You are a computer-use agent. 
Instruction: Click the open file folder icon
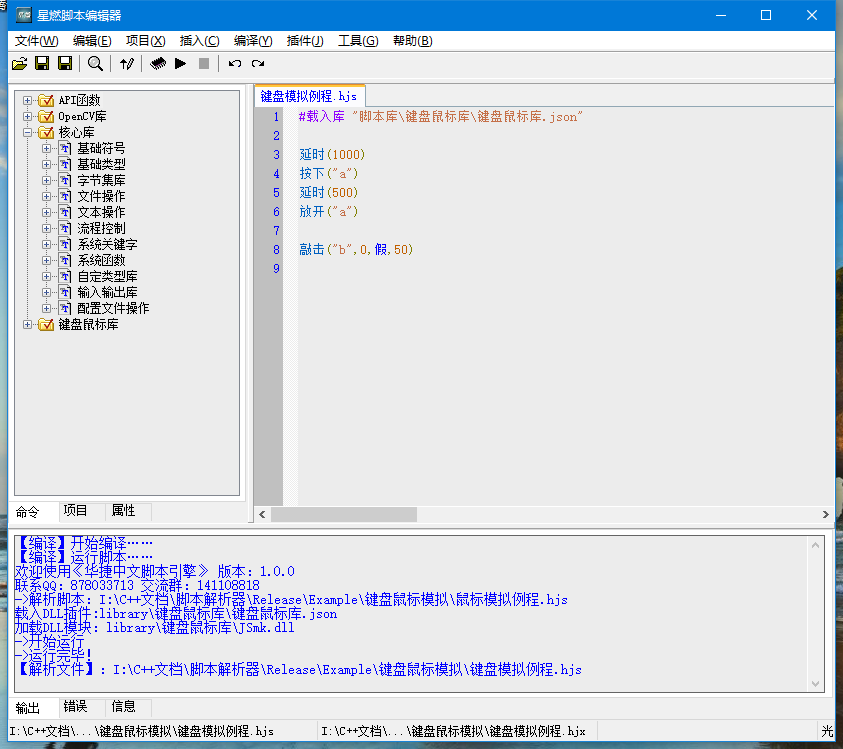click(19, 63)
